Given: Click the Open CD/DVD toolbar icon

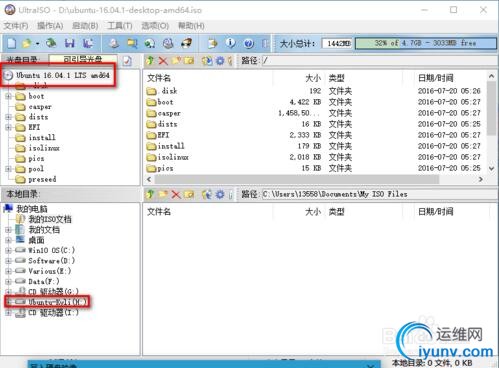Looking at the screenshot, I should [x=51, y=43].
